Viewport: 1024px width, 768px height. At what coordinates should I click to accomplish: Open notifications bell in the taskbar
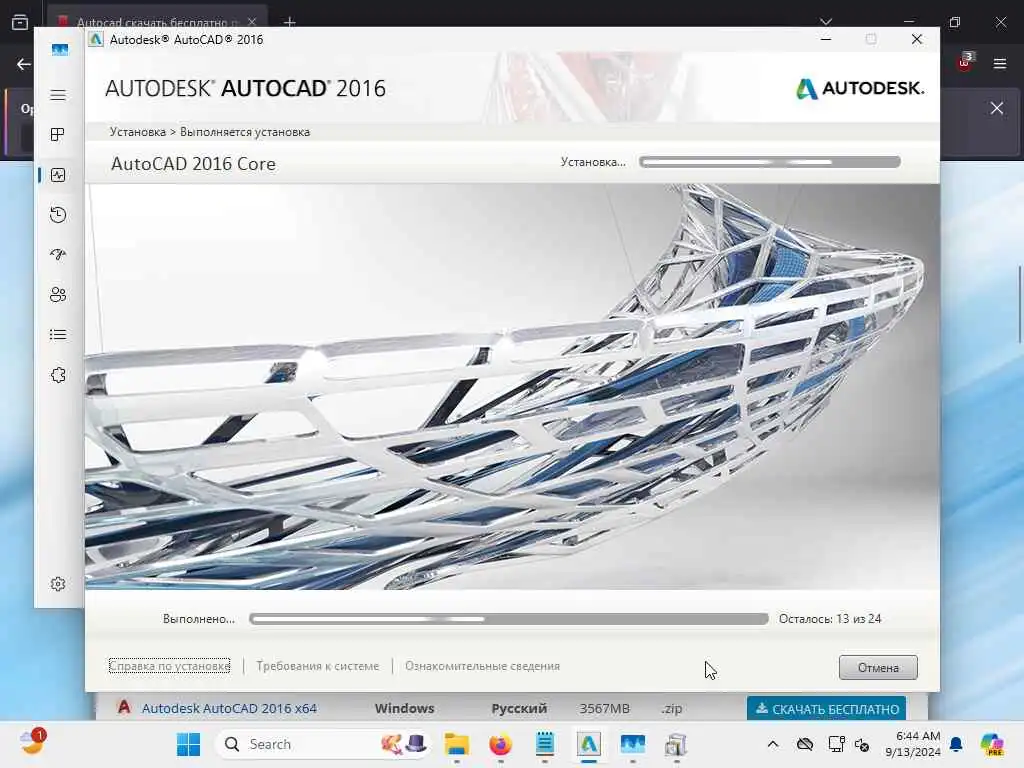click(x=956, y=744)
